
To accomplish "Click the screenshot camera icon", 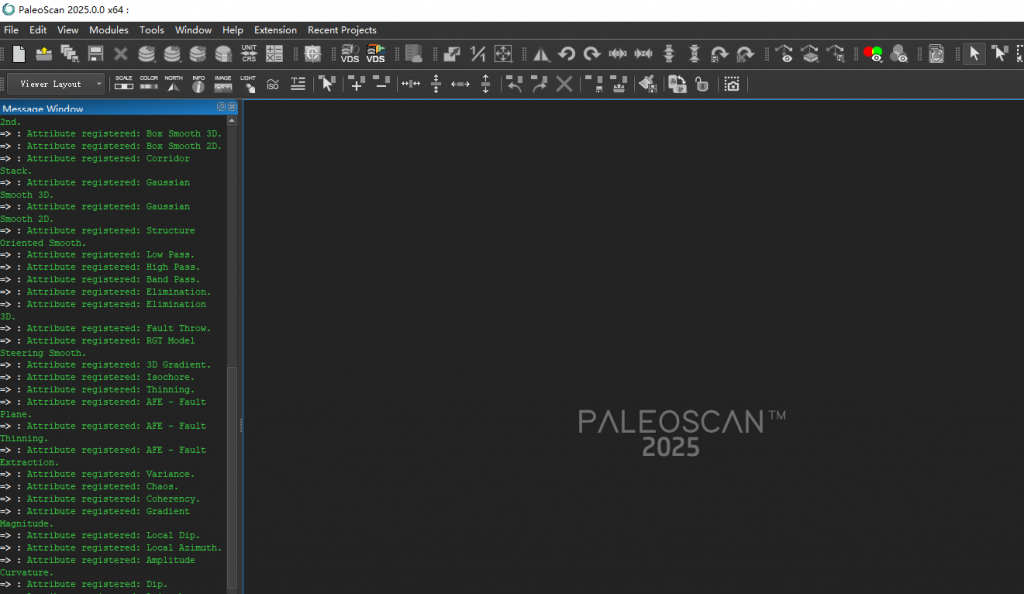I will (x=732, y=85).
